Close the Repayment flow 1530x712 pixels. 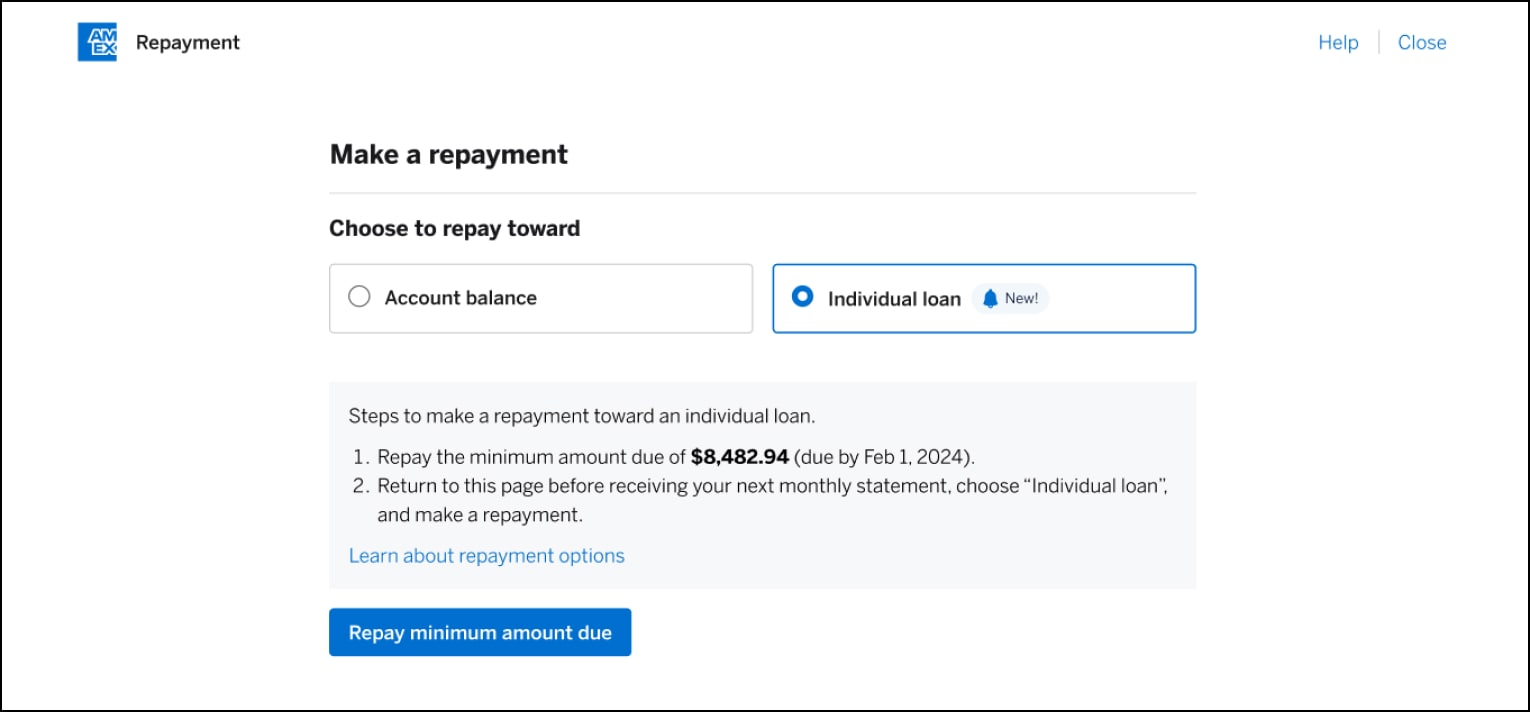click(1422, 42)
